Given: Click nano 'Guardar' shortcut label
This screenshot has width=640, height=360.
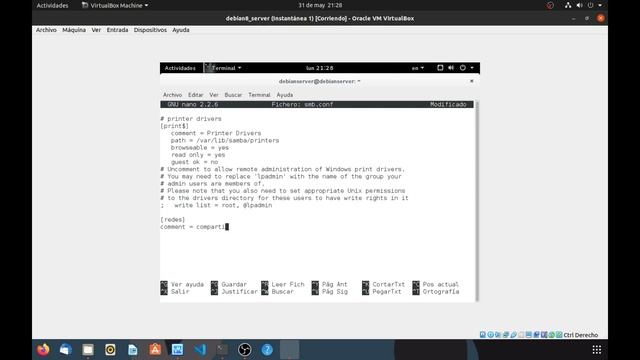Looking at the screenshot, I should [x=234, y=284].
